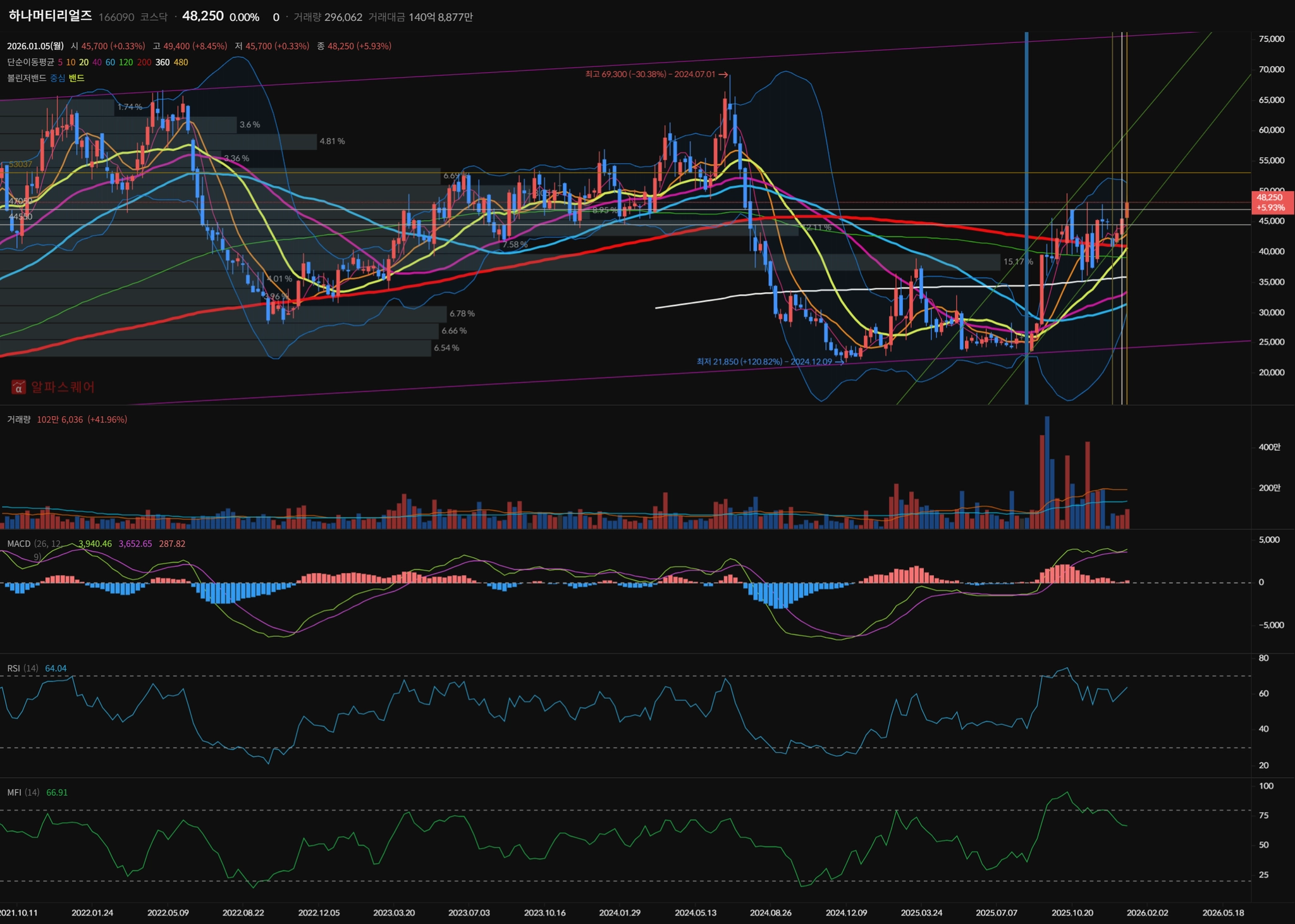Toggle the Bollinger 중심 legend label
The height and width of the screenshot is (924, 1295).
pos(58,78)
